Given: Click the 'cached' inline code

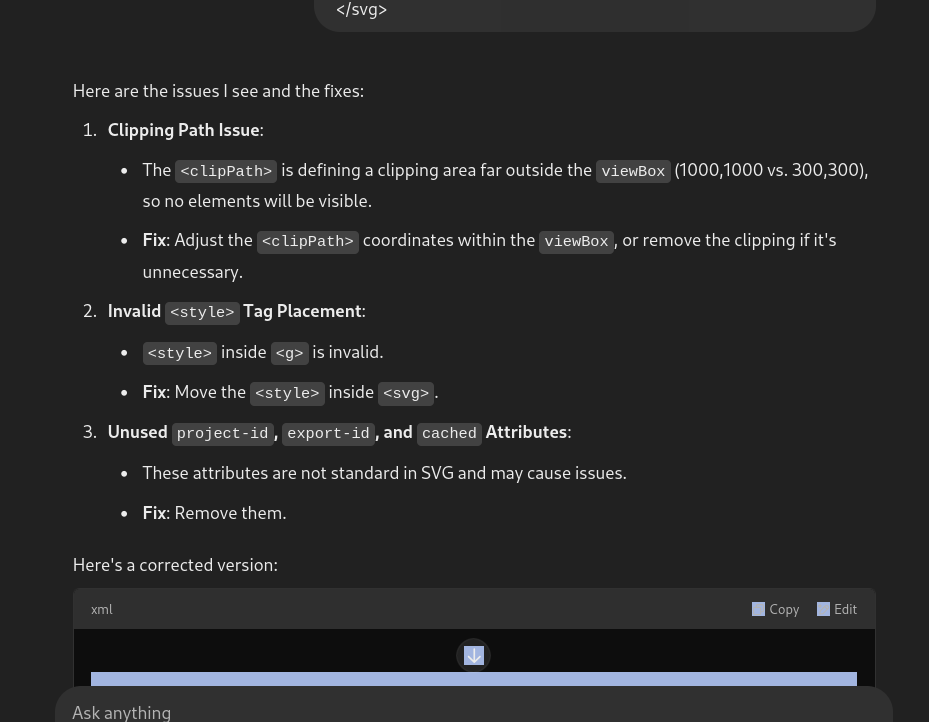Looking at the screenshot, I should pos(449,434).
